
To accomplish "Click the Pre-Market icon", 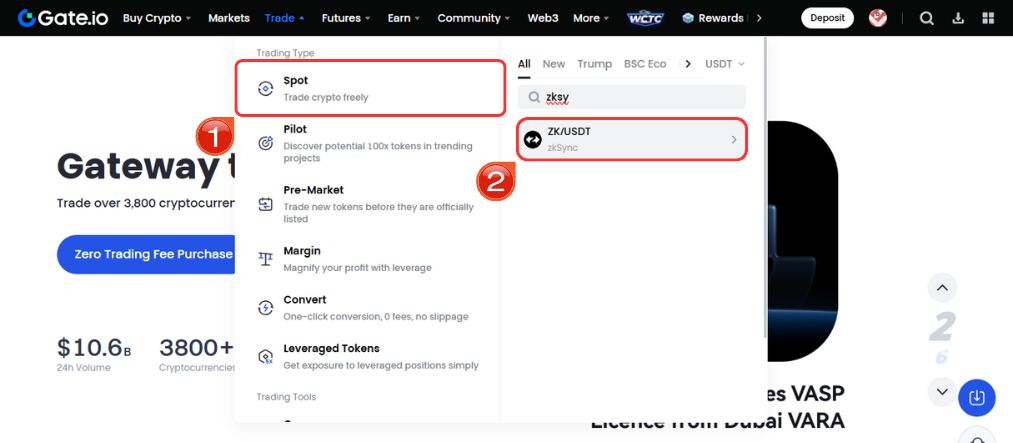I will click(266, 204).
